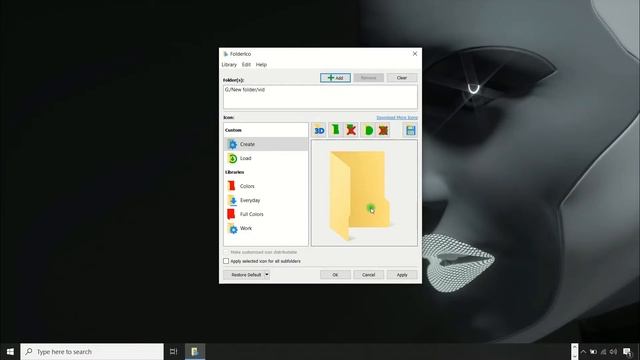Screen dimensions: 640x360
Task: Open the Help menu
Action: 261,65
